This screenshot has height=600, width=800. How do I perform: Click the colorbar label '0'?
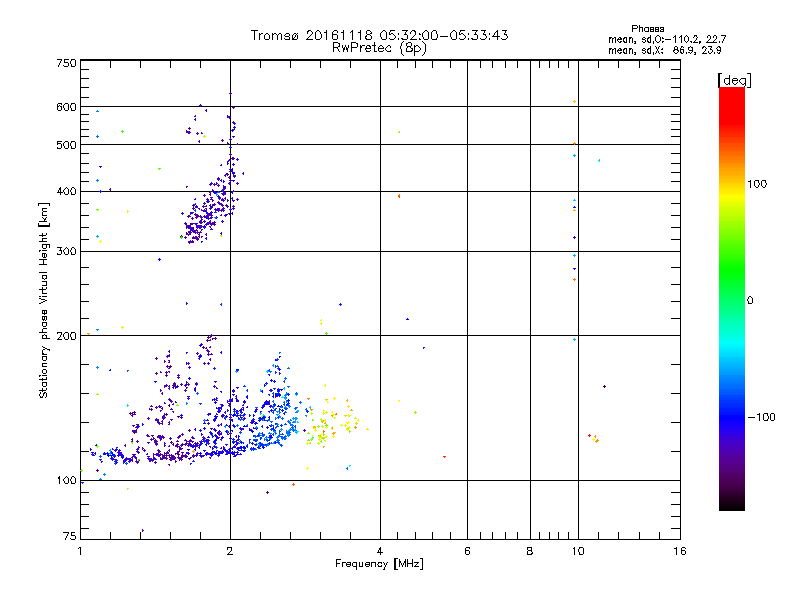749,300
